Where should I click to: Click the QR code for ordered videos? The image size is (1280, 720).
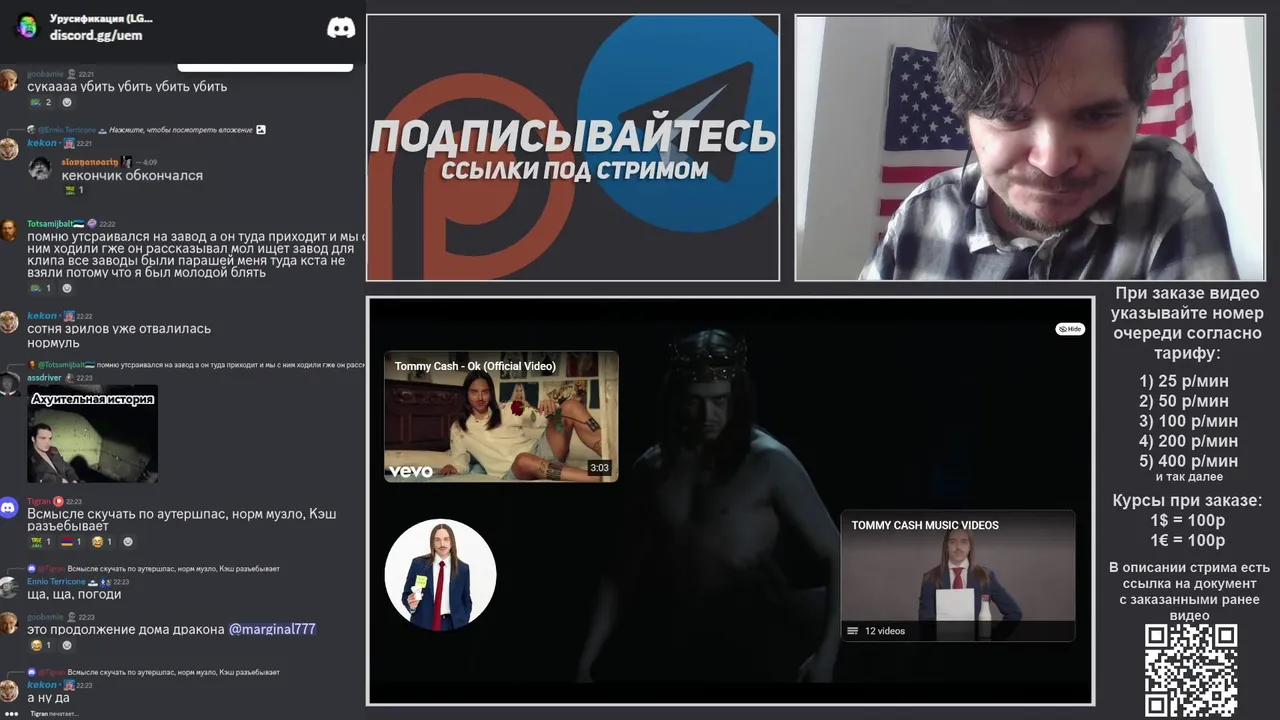1191,670
